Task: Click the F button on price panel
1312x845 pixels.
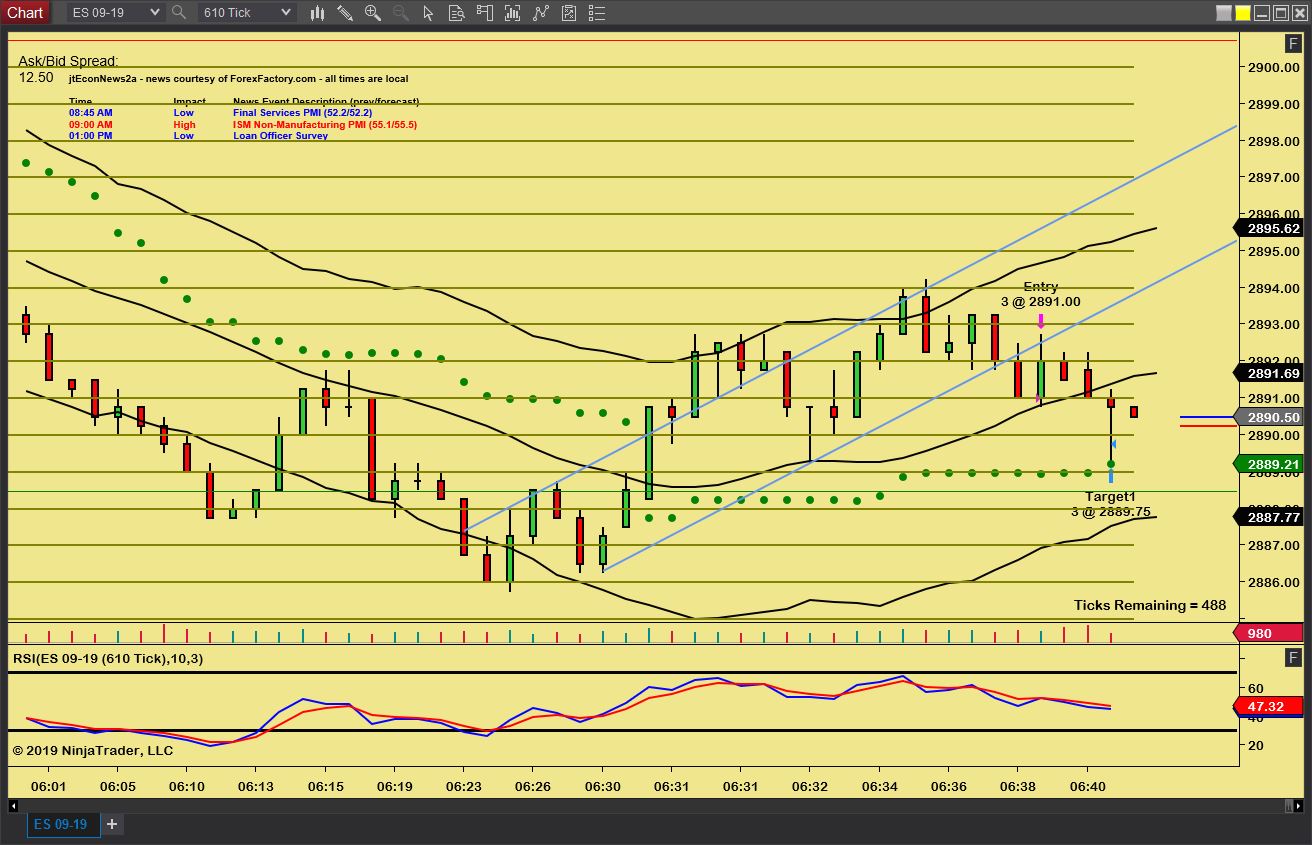Action: pos(1292,43)
